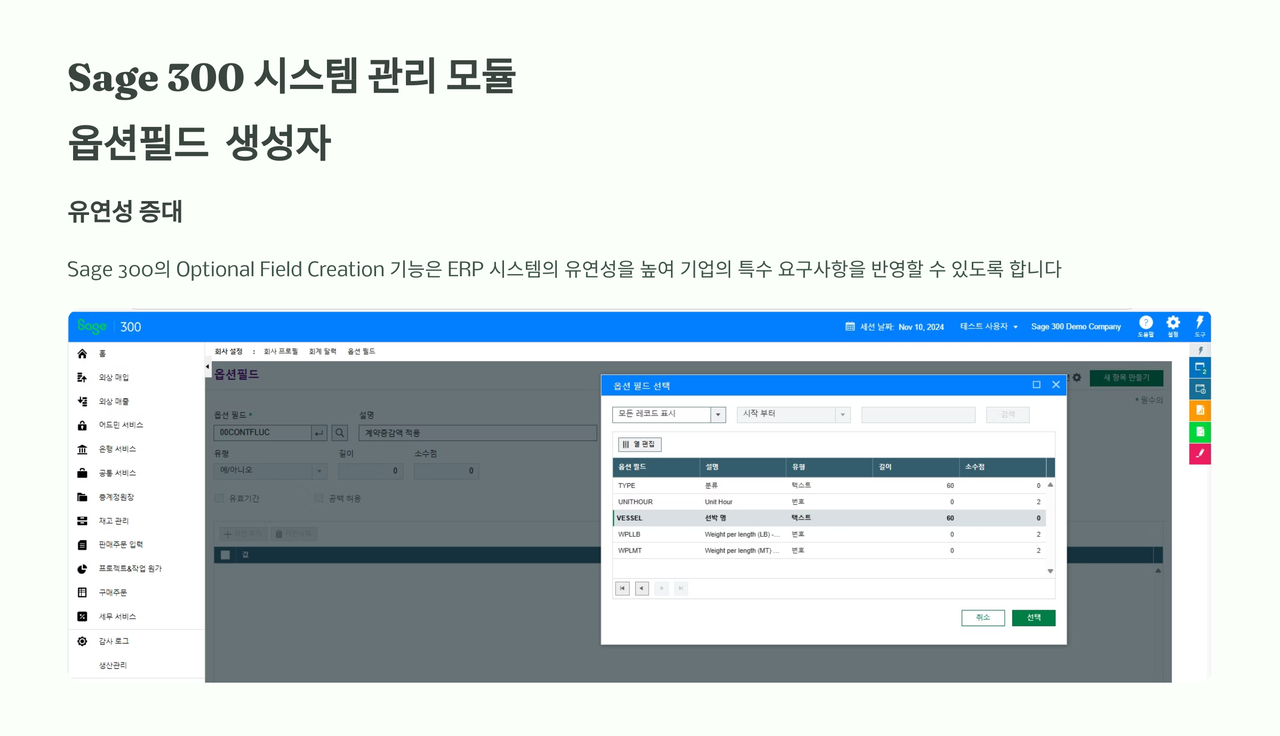1280x736 pixels.
Task: Click the dialog search text field
Action: tap(918, 414)
